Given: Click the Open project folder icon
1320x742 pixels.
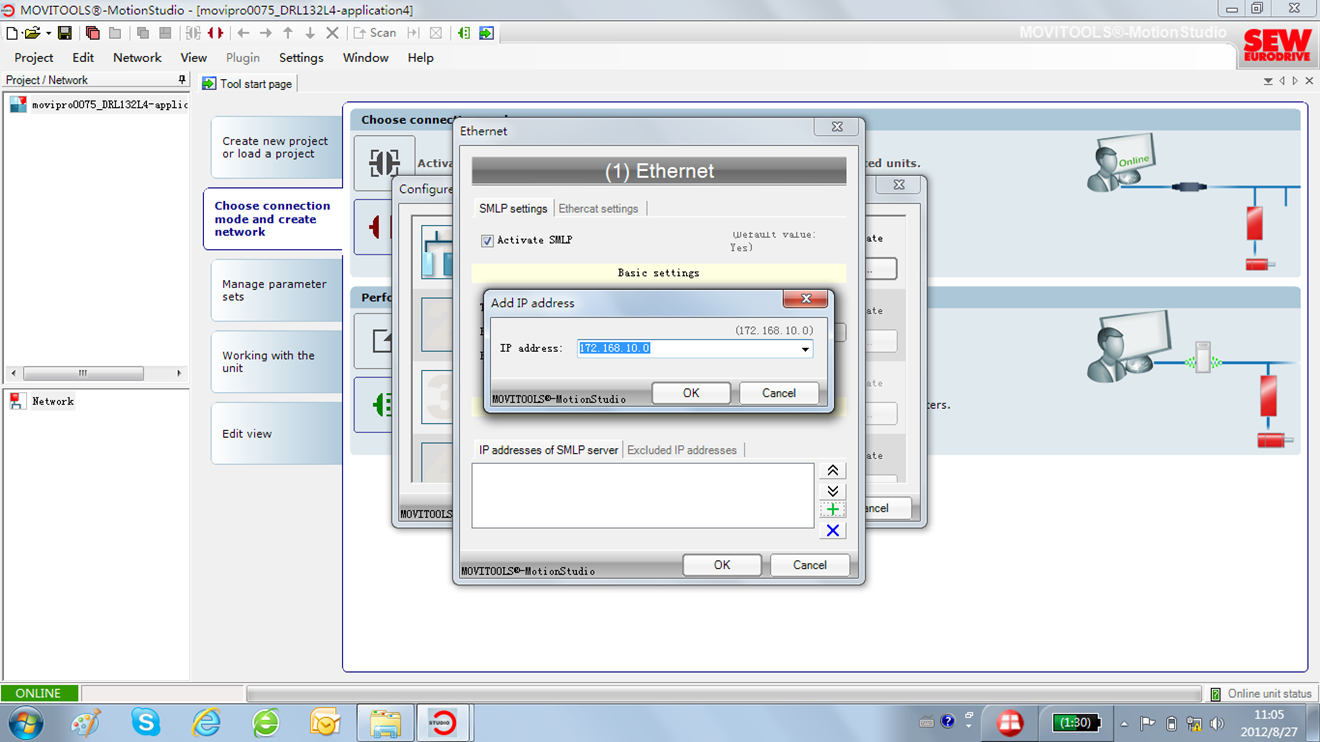Looking at the screenshot, I should tap(32, 33).
